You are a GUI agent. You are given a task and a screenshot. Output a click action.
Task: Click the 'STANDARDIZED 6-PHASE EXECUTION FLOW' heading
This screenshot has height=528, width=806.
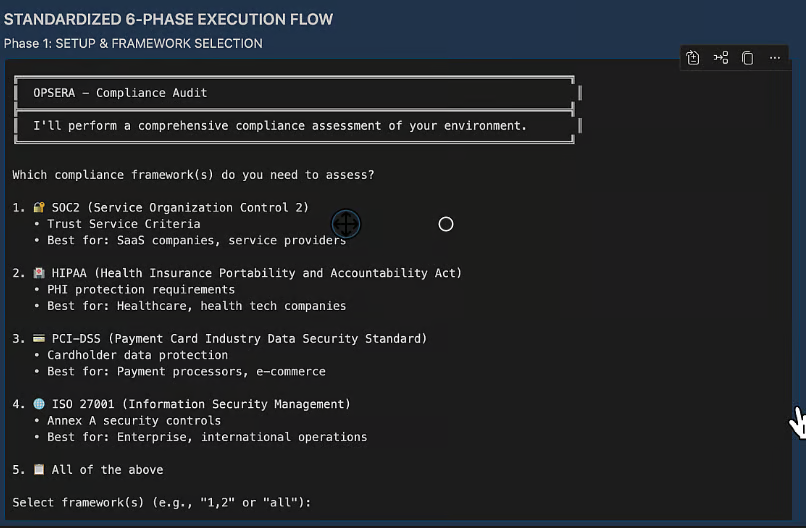[169, 20]
